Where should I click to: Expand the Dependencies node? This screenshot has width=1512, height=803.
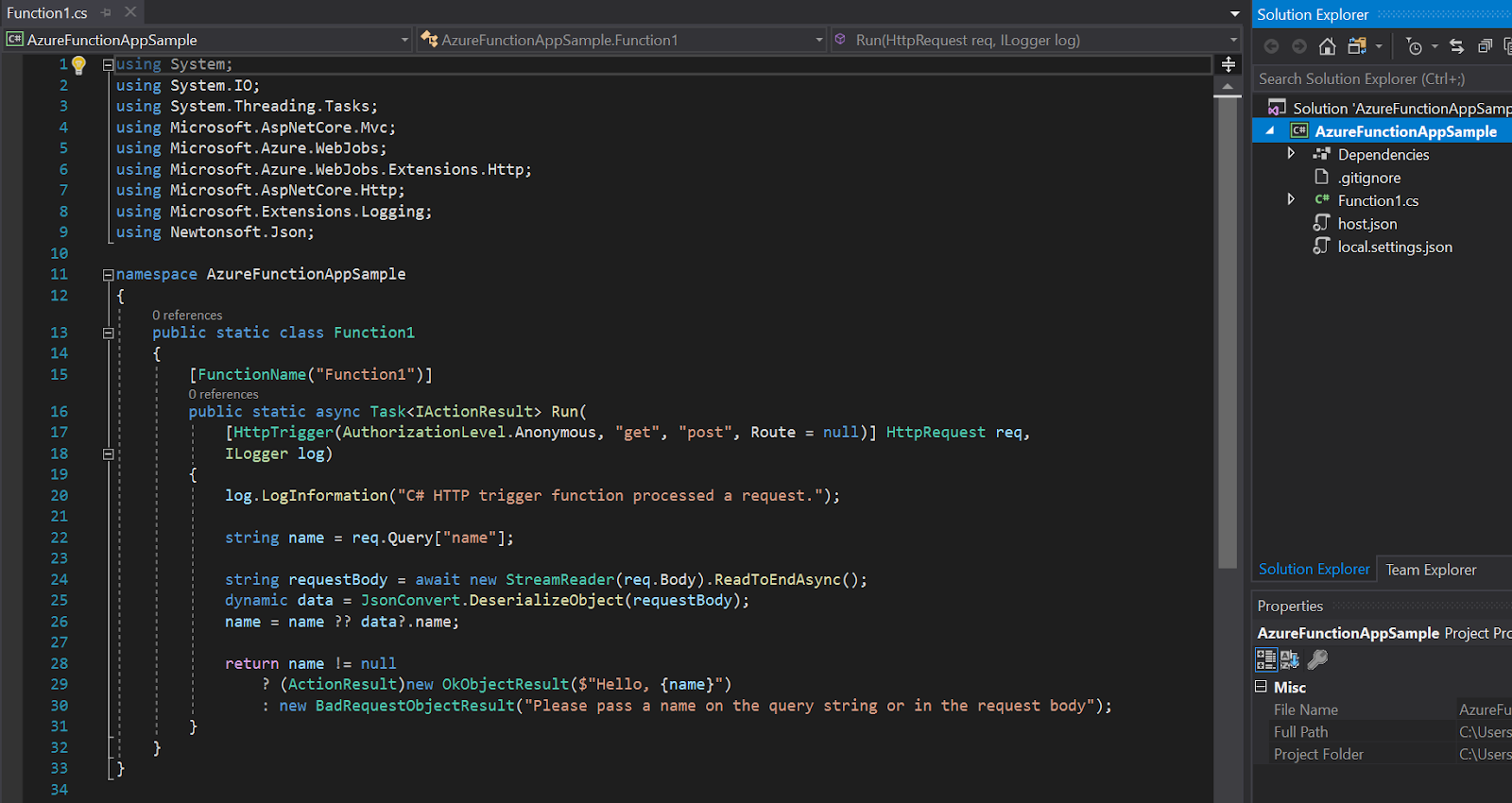[x=1291, y=154]
